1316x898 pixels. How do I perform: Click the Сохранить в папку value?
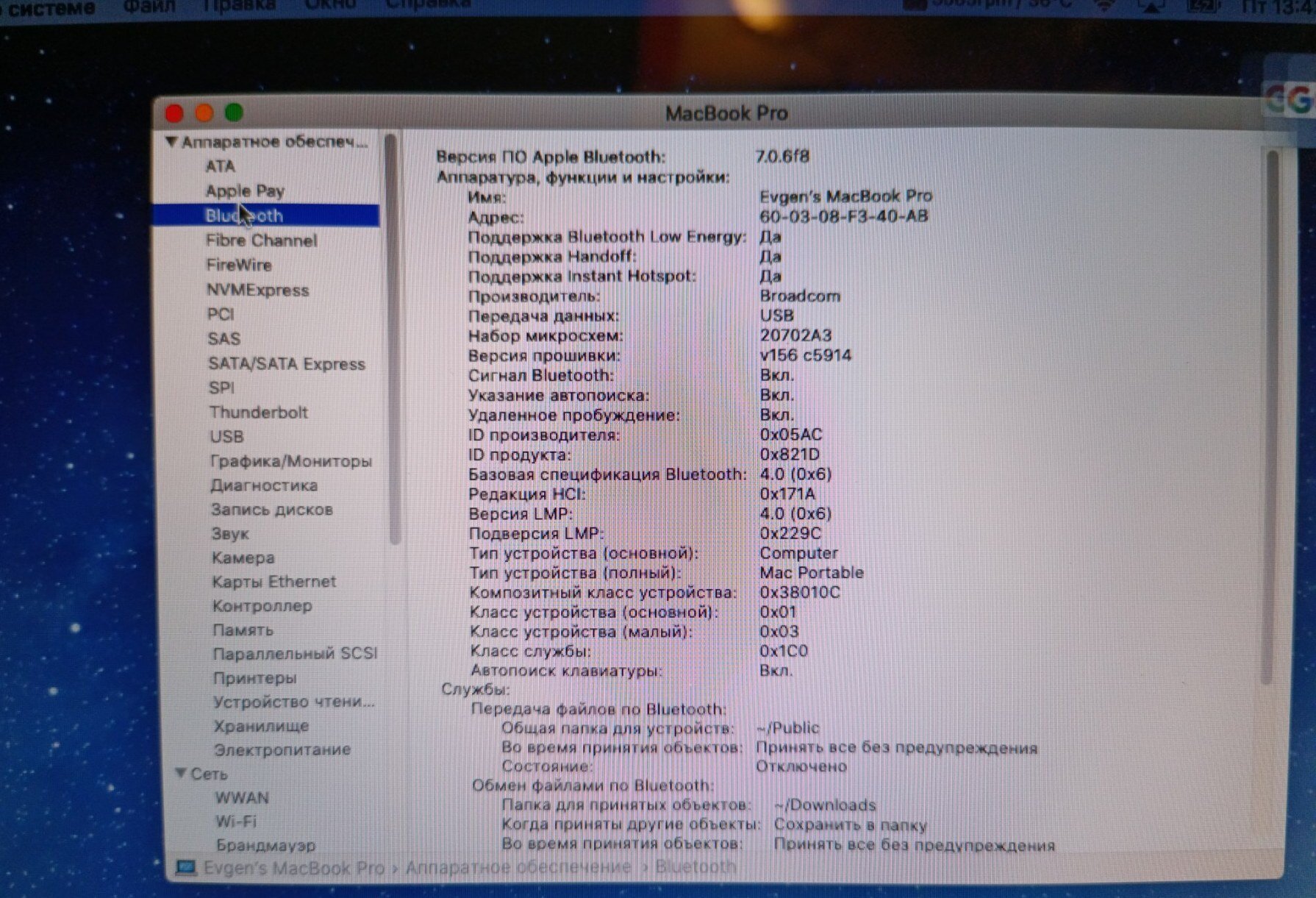click(x=850, y=824)
